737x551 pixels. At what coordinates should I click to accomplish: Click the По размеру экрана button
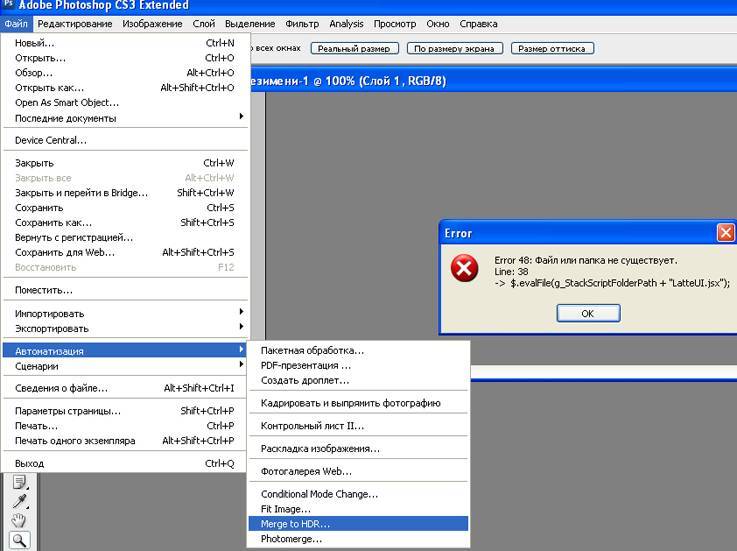click(455, 48)
